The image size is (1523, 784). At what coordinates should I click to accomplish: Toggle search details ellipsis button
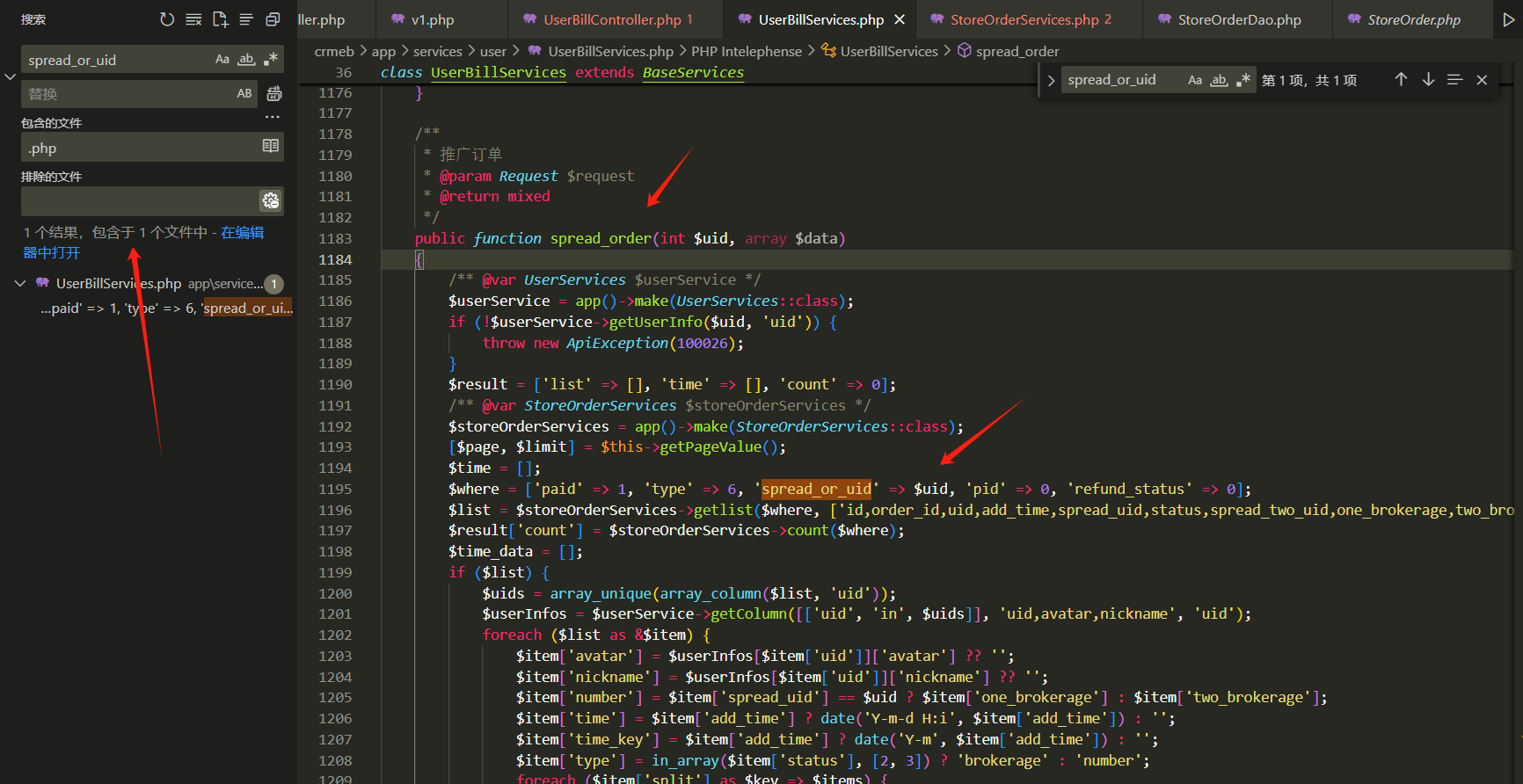(273, 116)
